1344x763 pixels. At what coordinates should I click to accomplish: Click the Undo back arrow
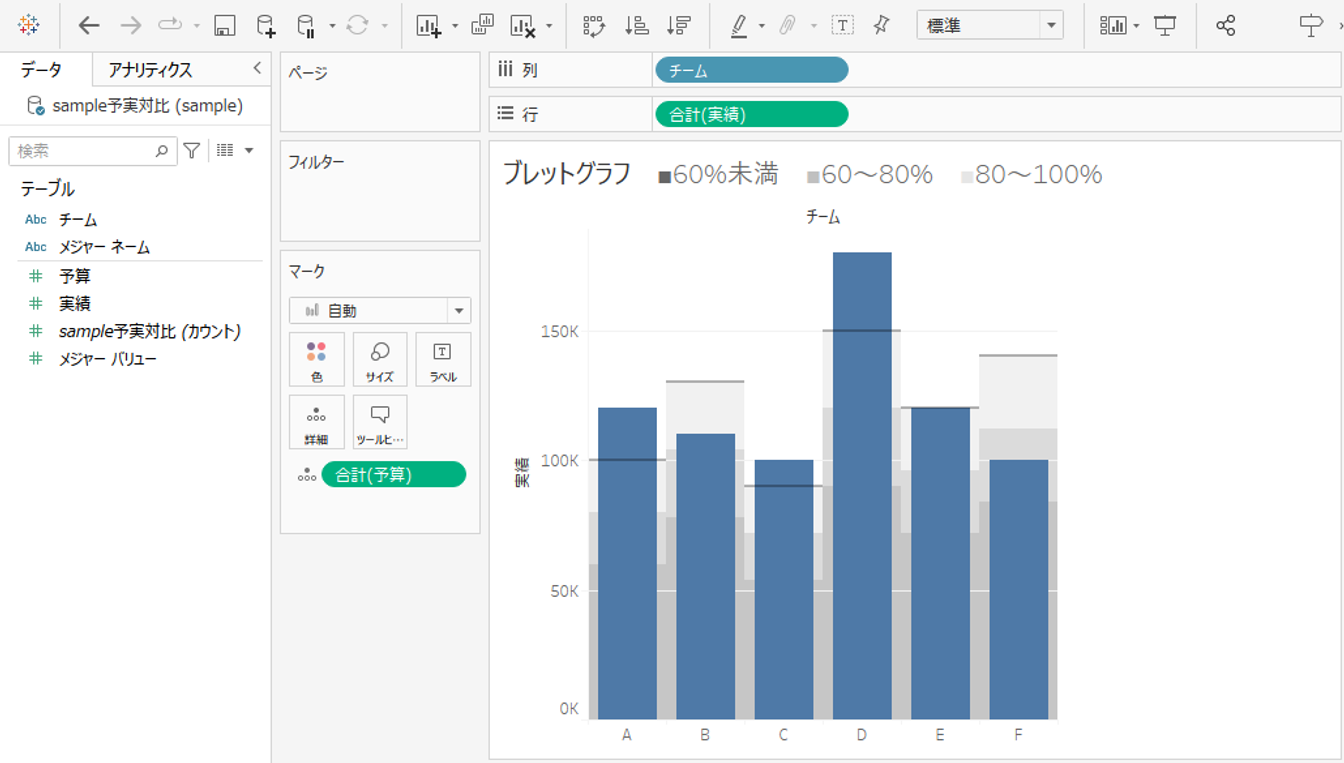(x=89, y=26)
